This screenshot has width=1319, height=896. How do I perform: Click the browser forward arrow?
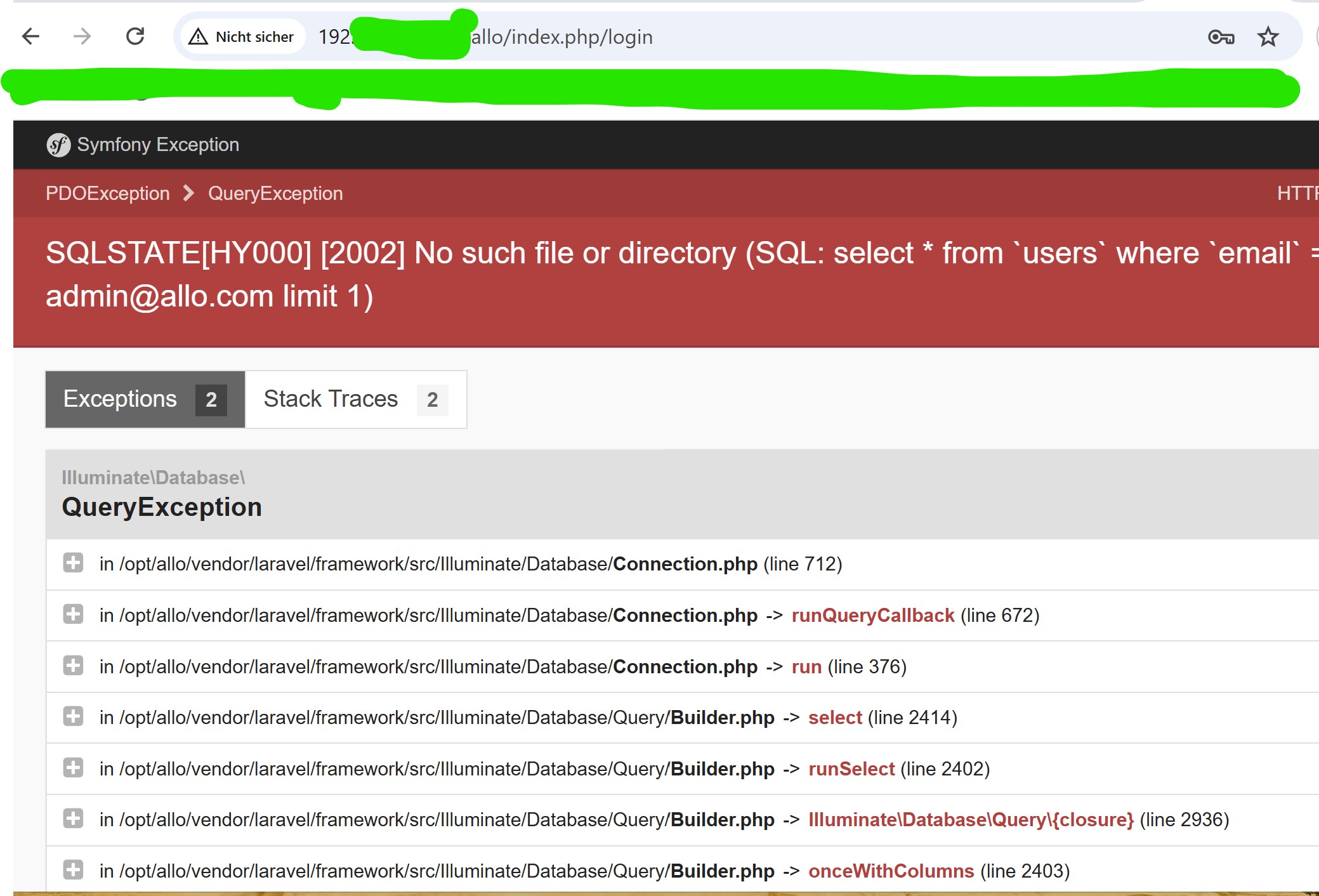coord(82,37)
